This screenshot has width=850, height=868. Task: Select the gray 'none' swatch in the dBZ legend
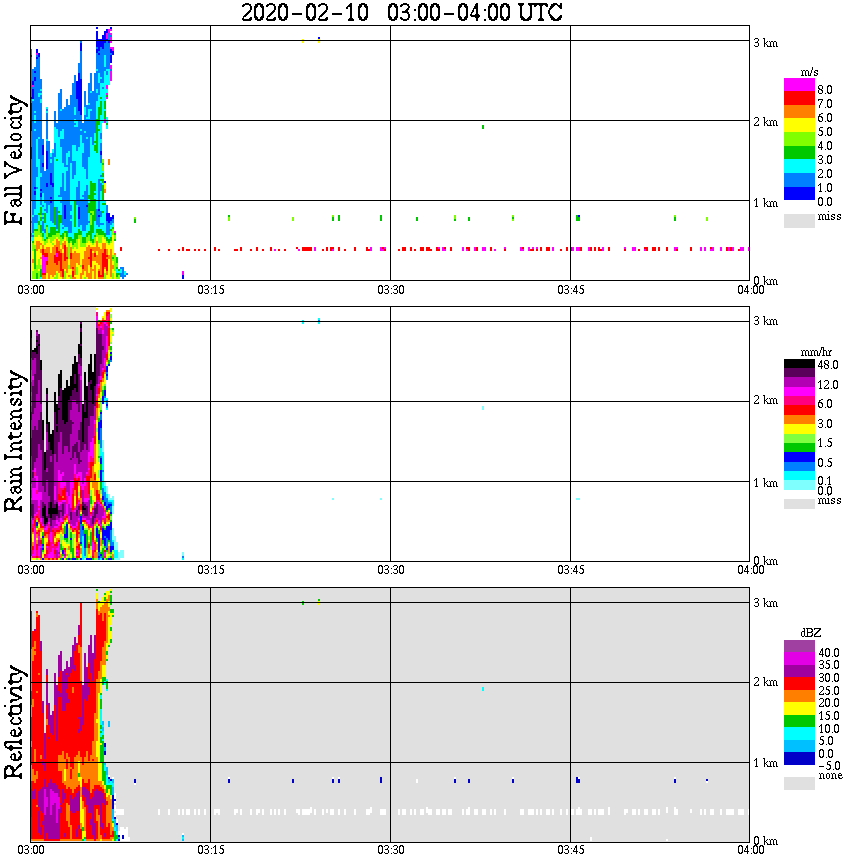799,783
